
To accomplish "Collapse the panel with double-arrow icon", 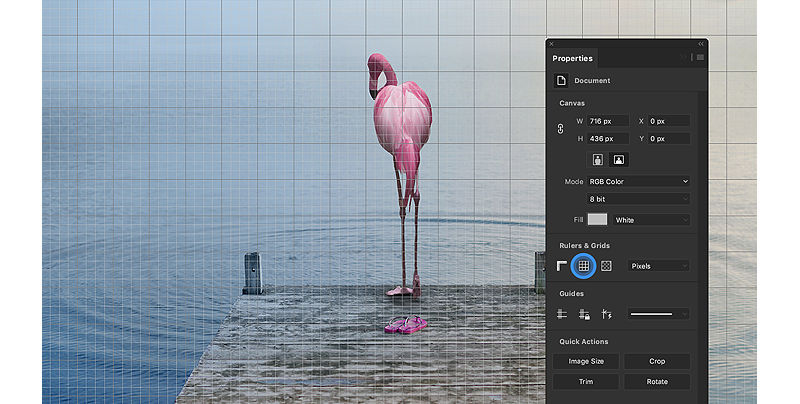I will (700, 44).
